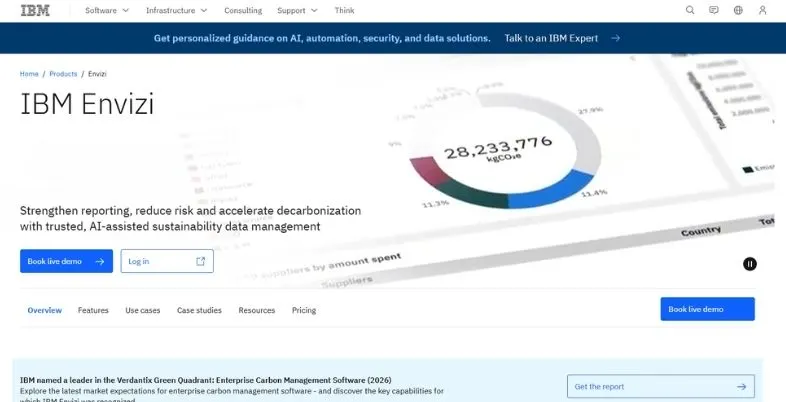Click the external link icon in Log in
Image resolution: width=786 pixels, height=402 pixels.
[x=201, y=261]
